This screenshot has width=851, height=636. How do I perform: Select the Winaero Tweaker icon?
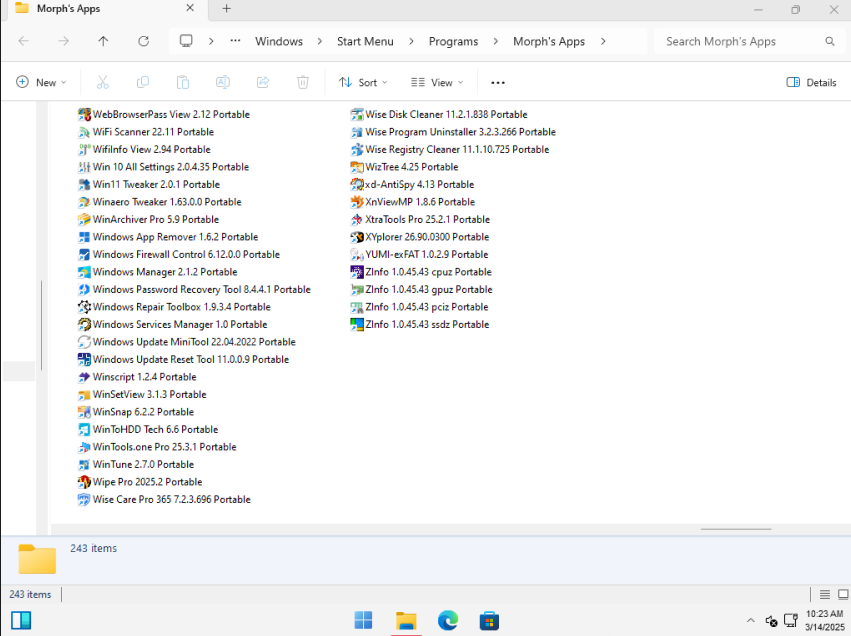pos(84,202)
